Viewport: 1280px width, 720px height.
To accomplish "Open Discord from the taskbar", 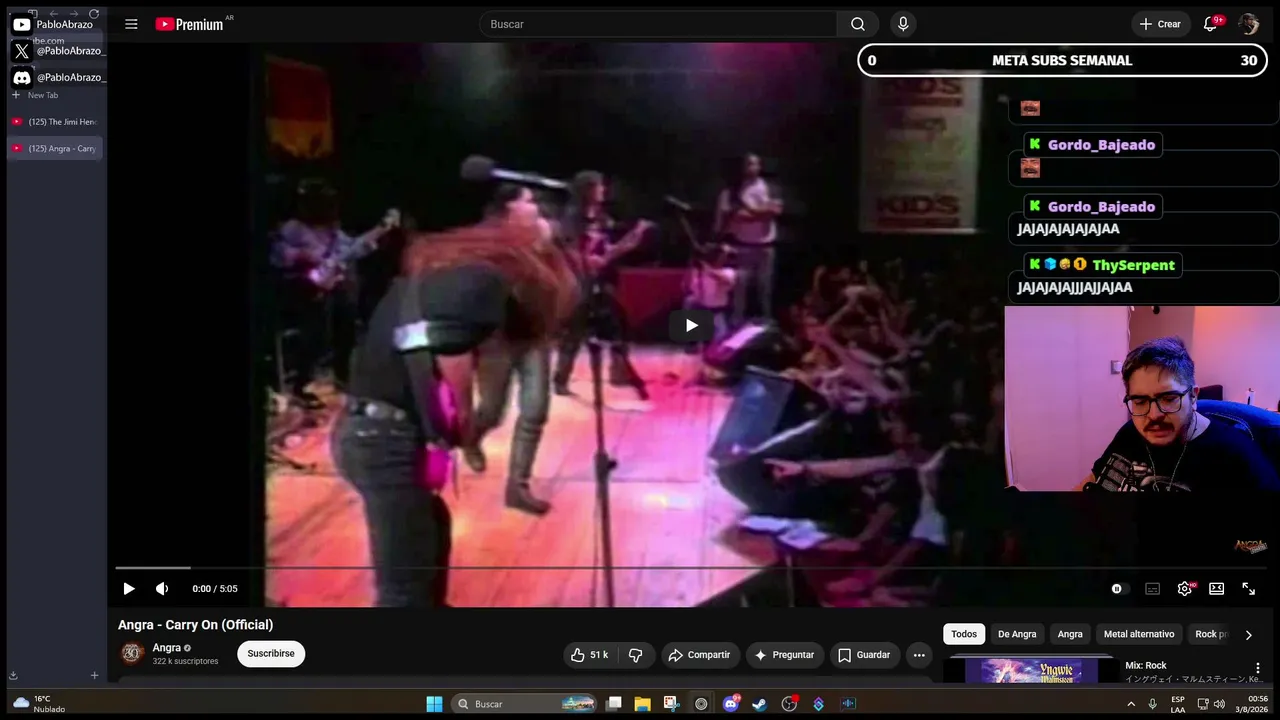I will click(x=731, y=704).
